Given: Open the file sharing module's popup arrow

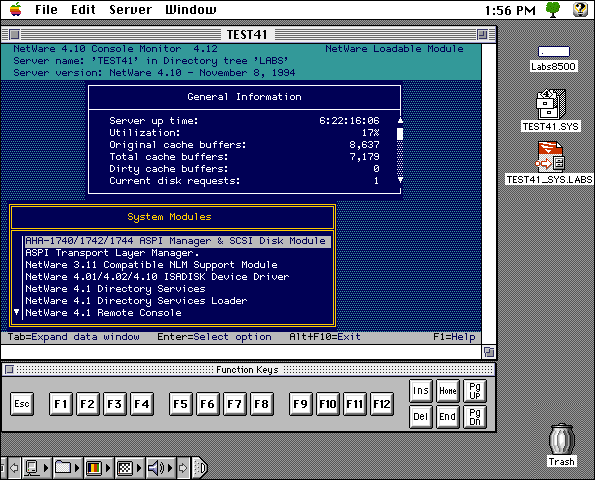Looking at the screenshot, I should click(77, 467).
